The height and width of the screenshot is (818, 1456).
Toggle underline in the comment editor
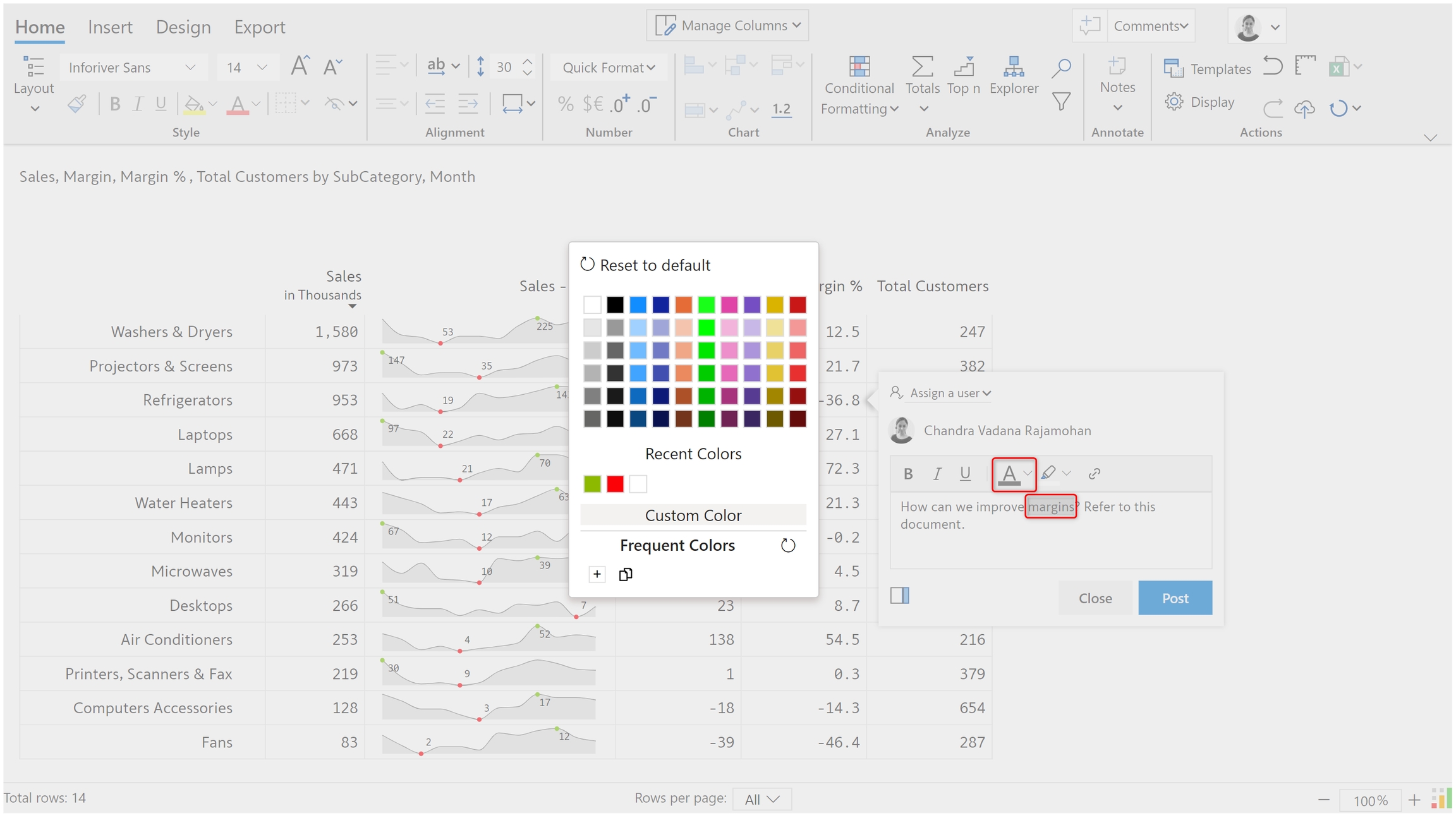pyautogui.click(x=965, y=473)
